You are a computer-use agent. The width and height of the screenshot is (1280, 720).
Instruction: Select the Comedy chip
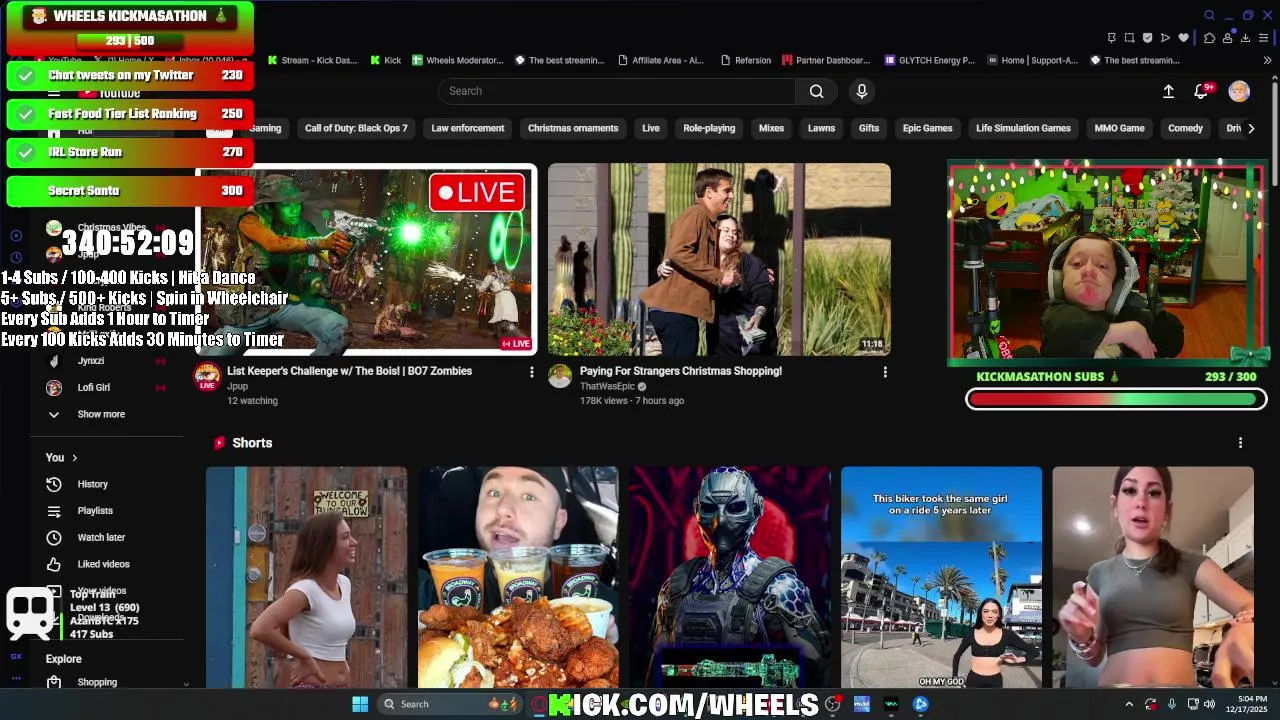(1185, 128)
